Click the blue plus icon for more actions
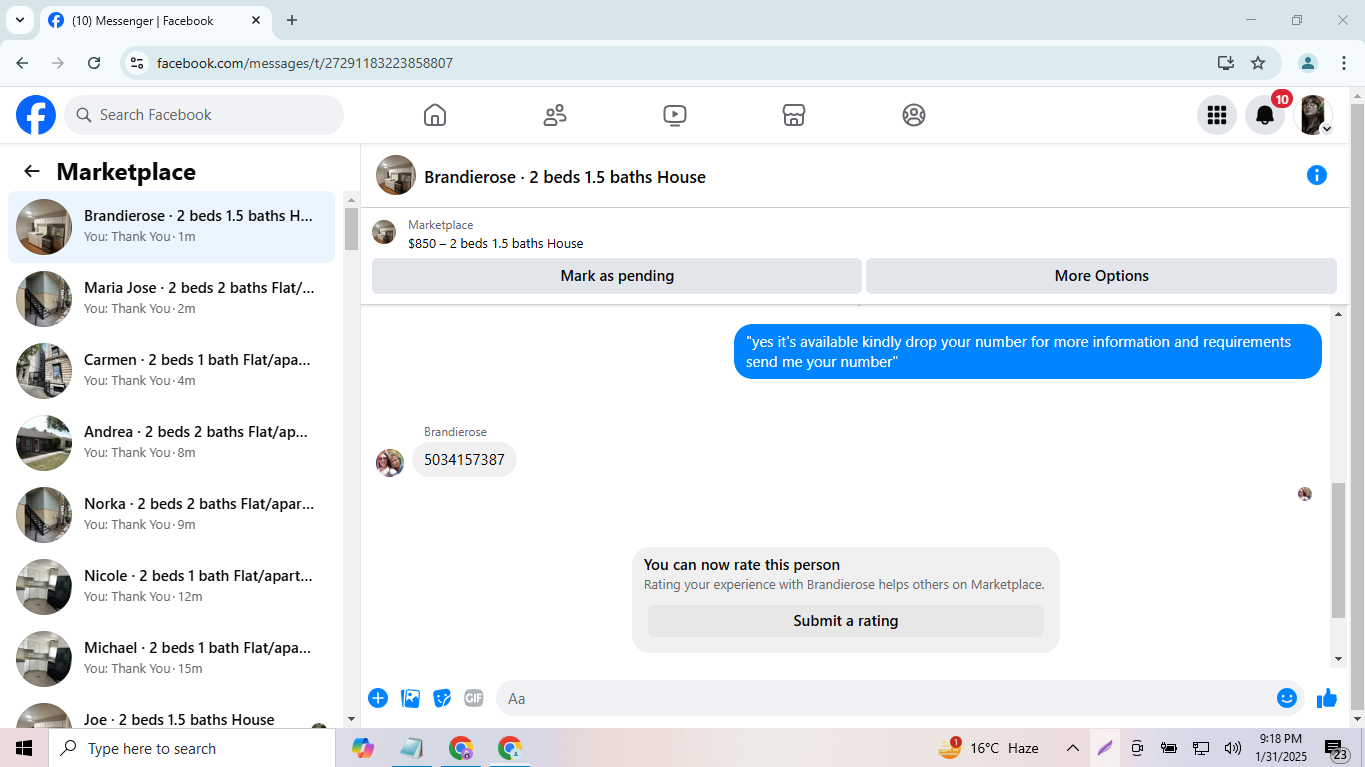 click(378, 698)
